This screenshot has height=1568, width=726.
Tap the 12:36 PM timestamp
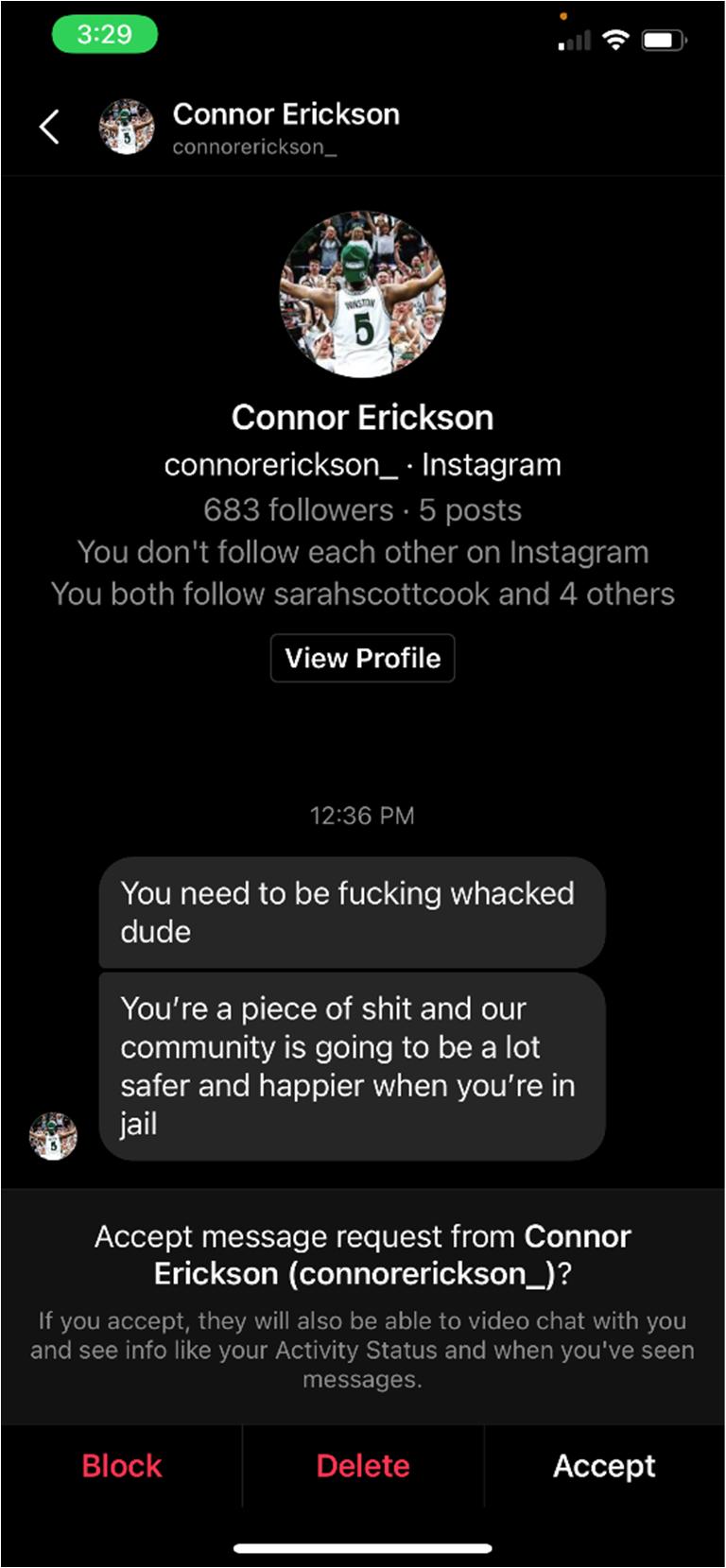(x=363, y=816)
